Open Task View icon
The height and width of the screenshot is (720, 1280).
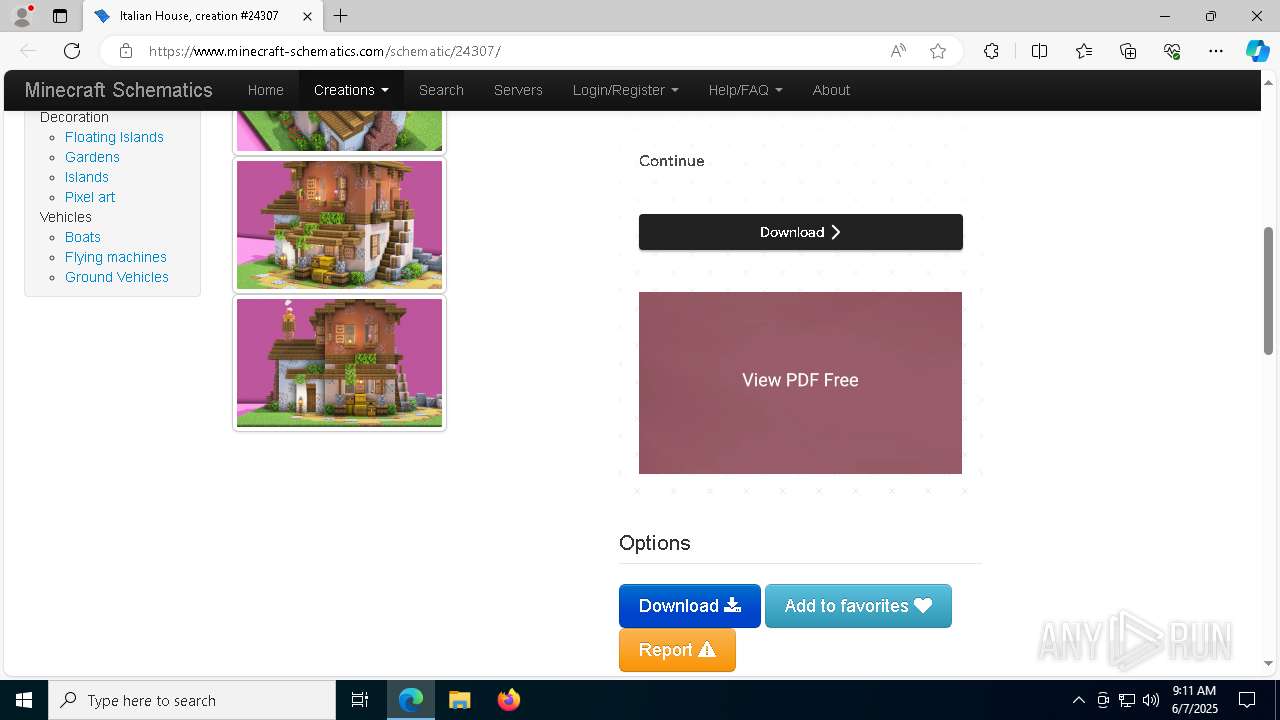point(360,700)
